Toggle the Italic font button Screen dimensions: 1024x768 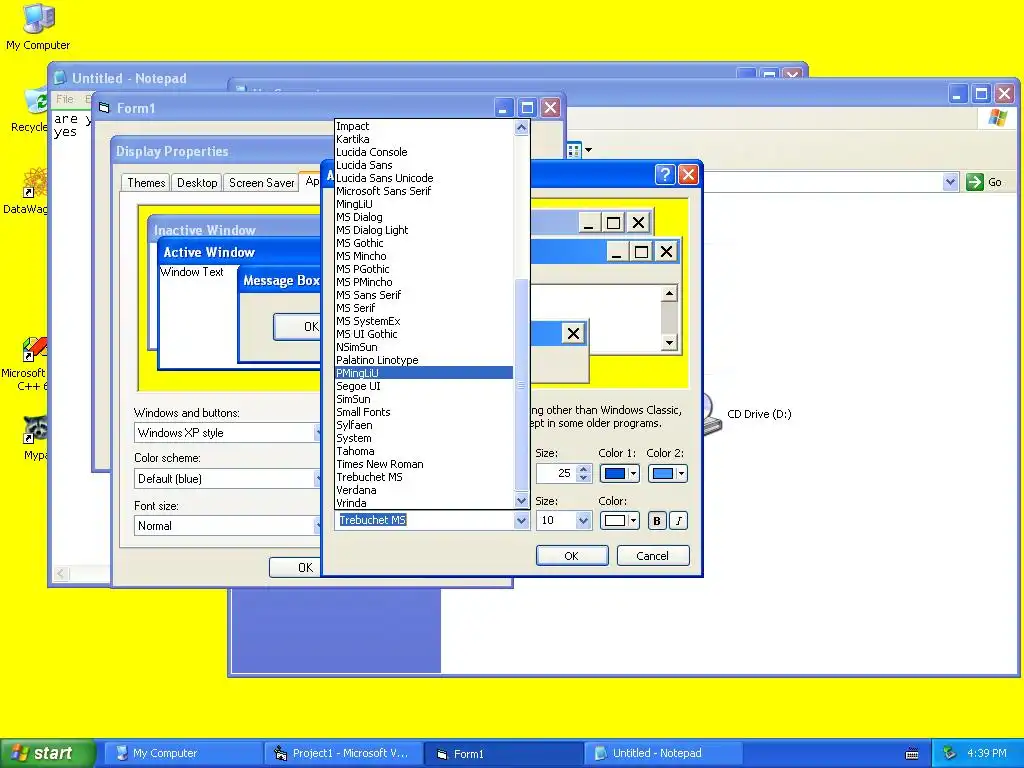pyautogui.click(x=679, y=520)
